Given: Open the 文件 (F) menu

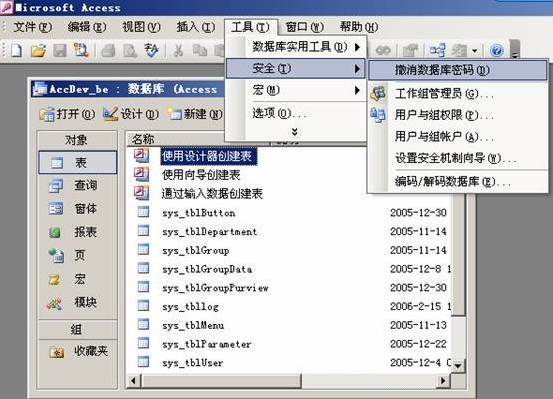Looking at the screenshot, I should (32, 27).
